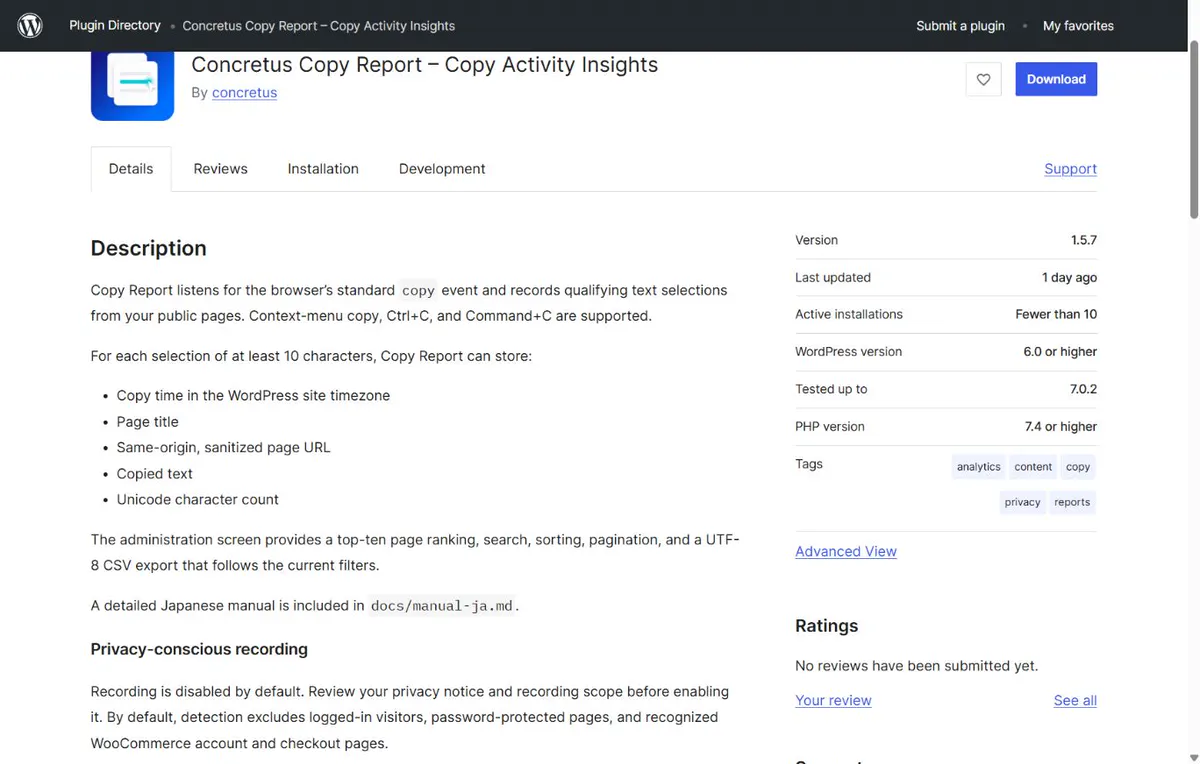The width and height of the screenshot is (1200, 764).
Task: Click the 'Fewer than 10' installations value
Action: (1056, 315)
